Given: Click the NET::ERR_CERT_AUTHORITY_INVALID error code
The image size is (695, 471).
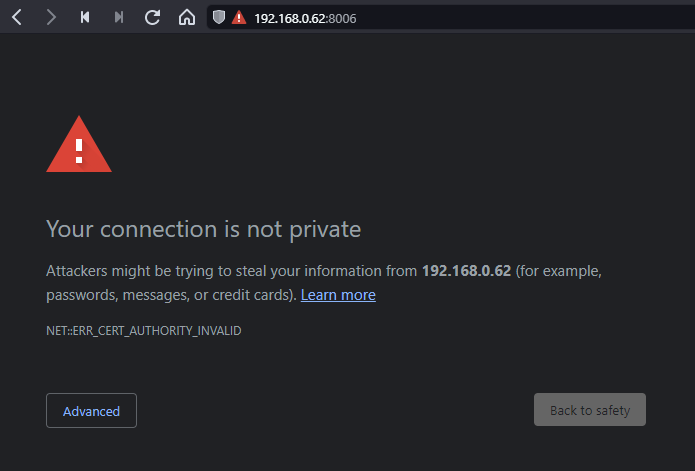Looking at the screenshot, I should 143,330.
